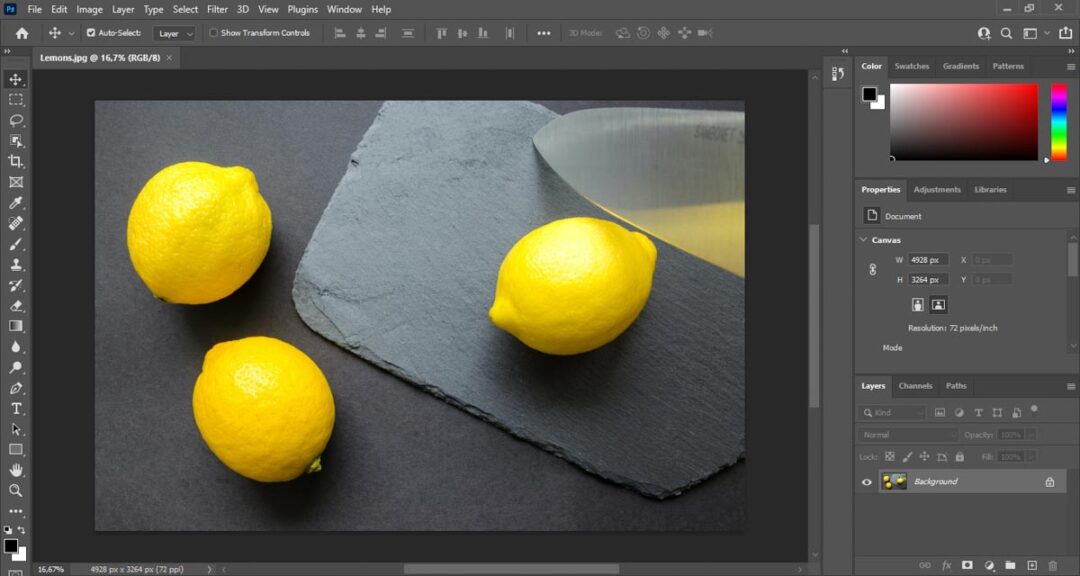
Task: Select the Clone Stamp tool
Action: coord(15,265)
